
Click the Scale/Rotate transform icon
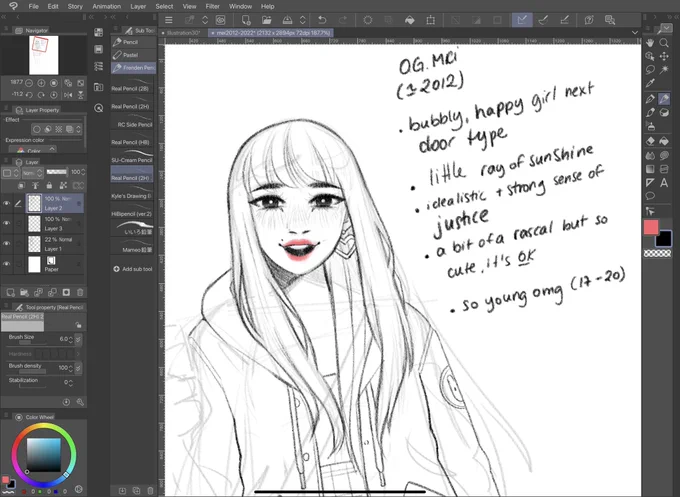pos(431,20)
